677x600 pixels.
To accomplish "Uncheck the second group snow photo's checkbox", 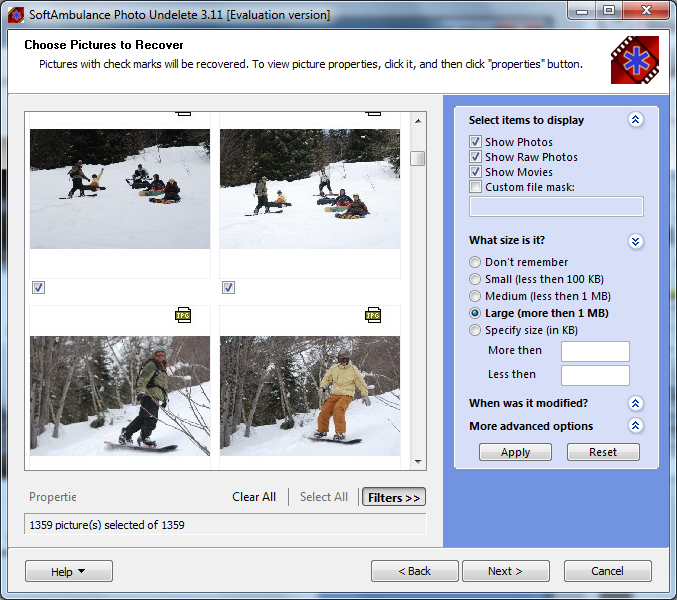I will click(x=228, y=287).
